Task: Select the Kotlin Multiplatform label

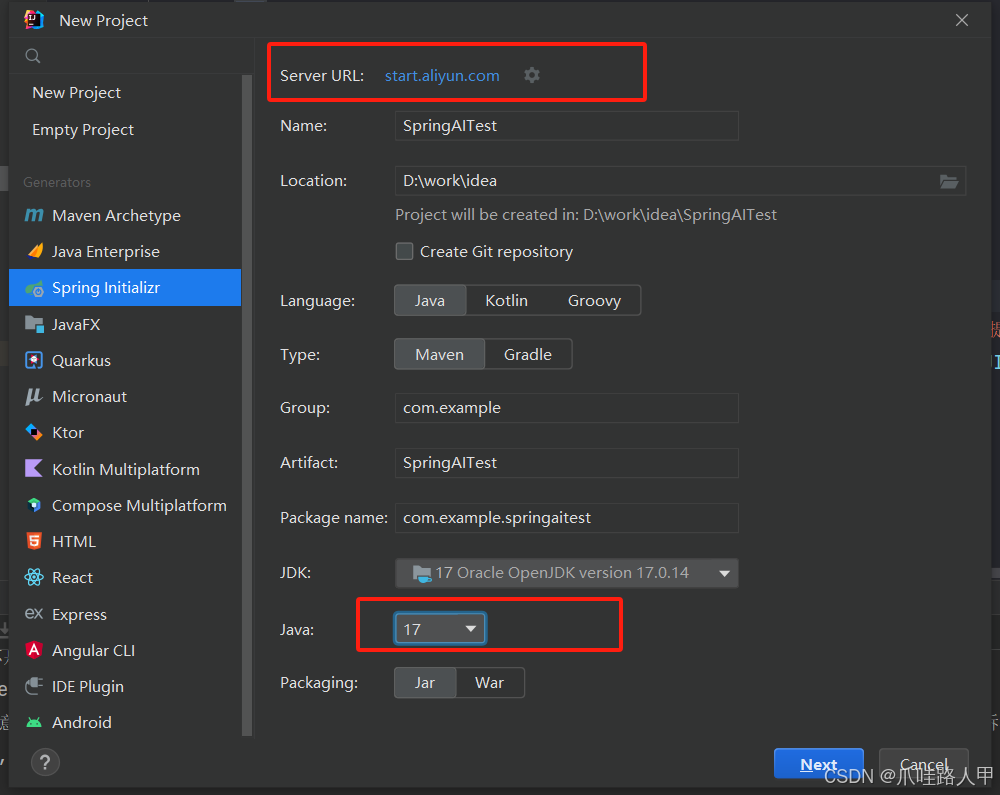Action: (126, 469)
